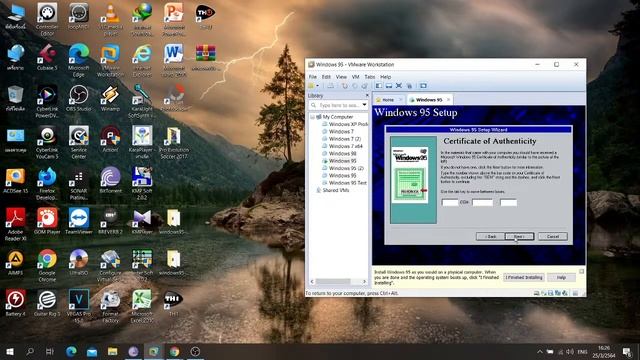Open File Explorer from the taskbar
640x360 pixels.
(113, 351)
